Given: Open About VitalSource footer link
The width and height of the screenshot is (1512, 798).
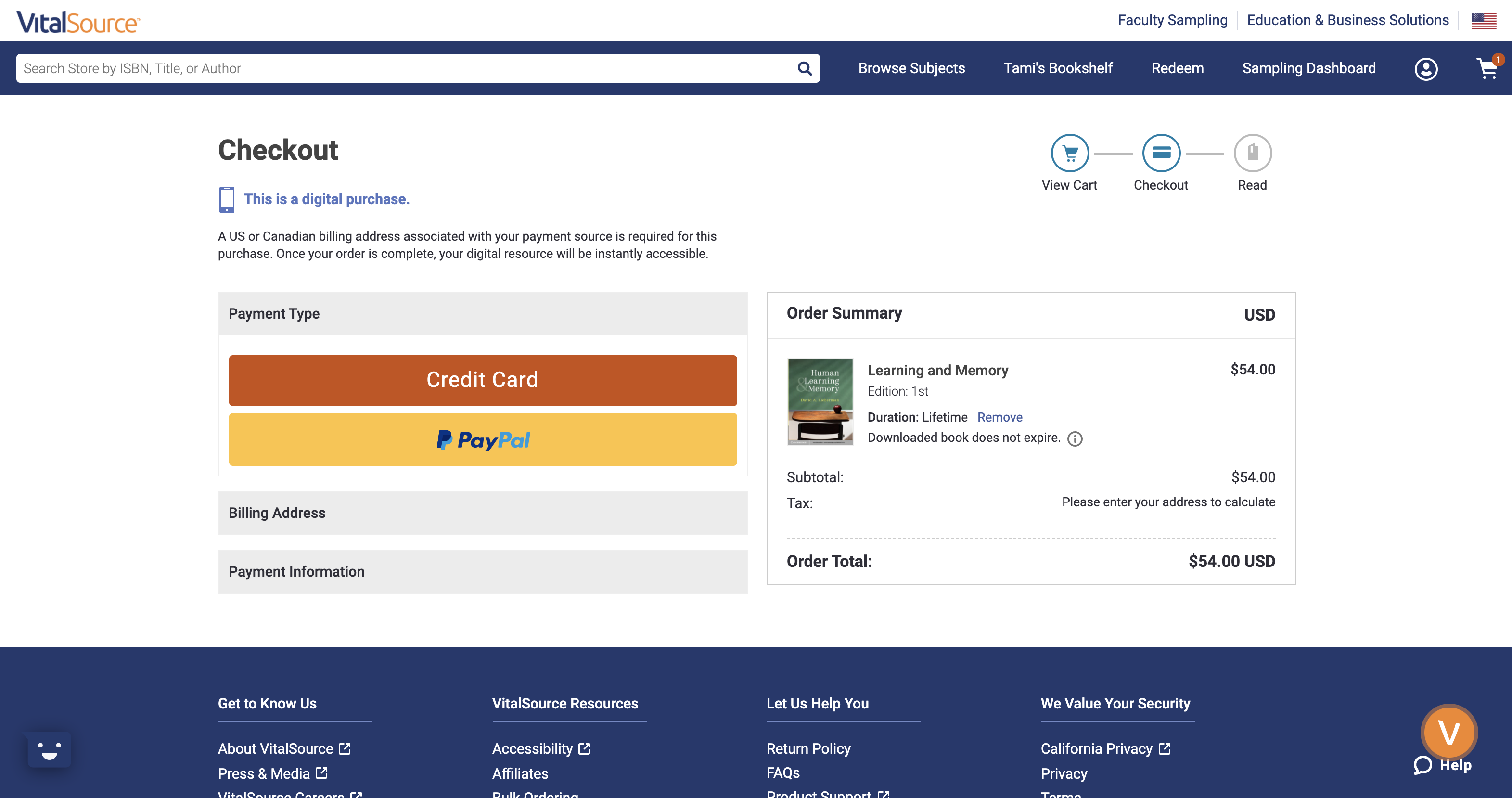Looking at the screenshot, I should coord(275,749).
